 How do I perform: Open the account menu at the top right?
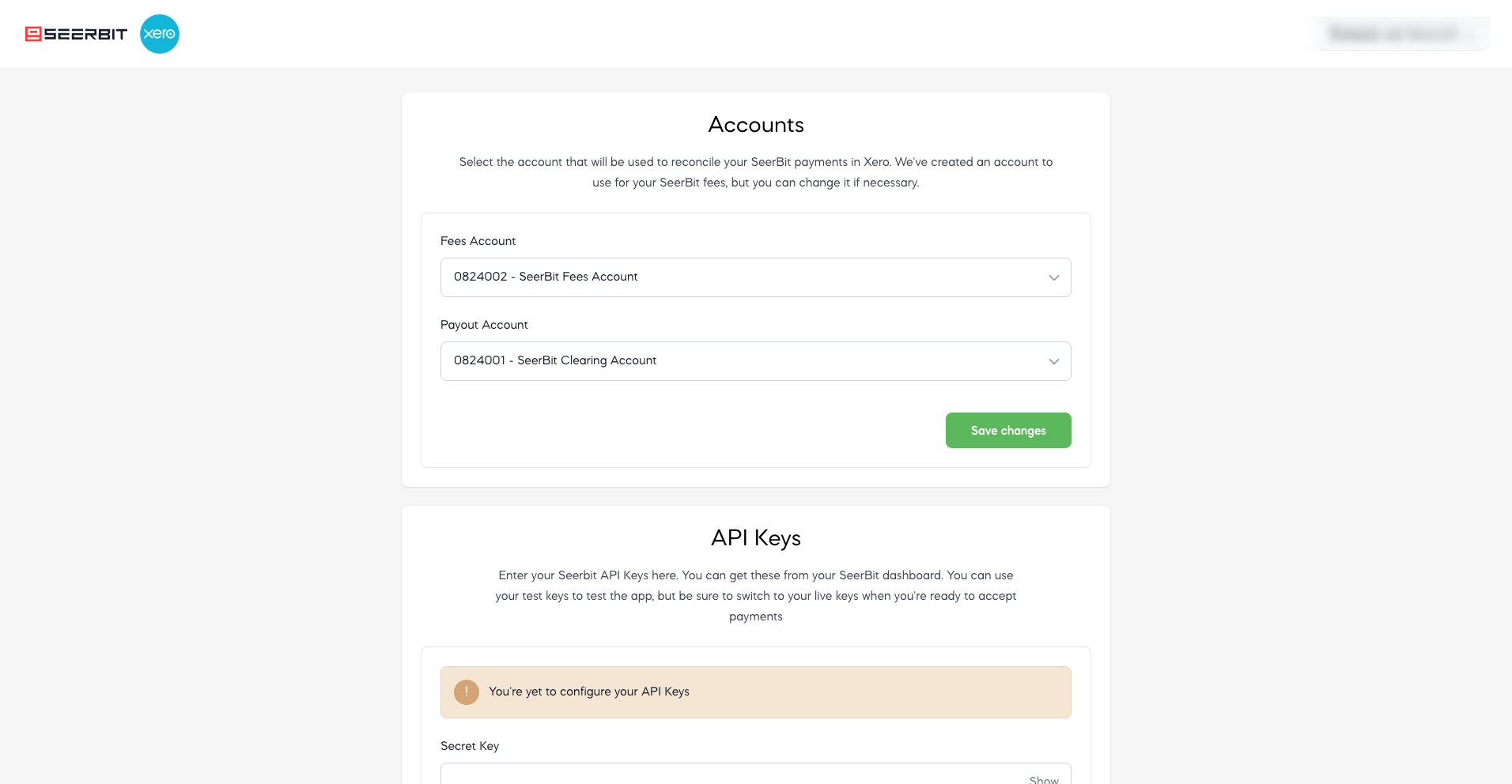(1400, 34)
